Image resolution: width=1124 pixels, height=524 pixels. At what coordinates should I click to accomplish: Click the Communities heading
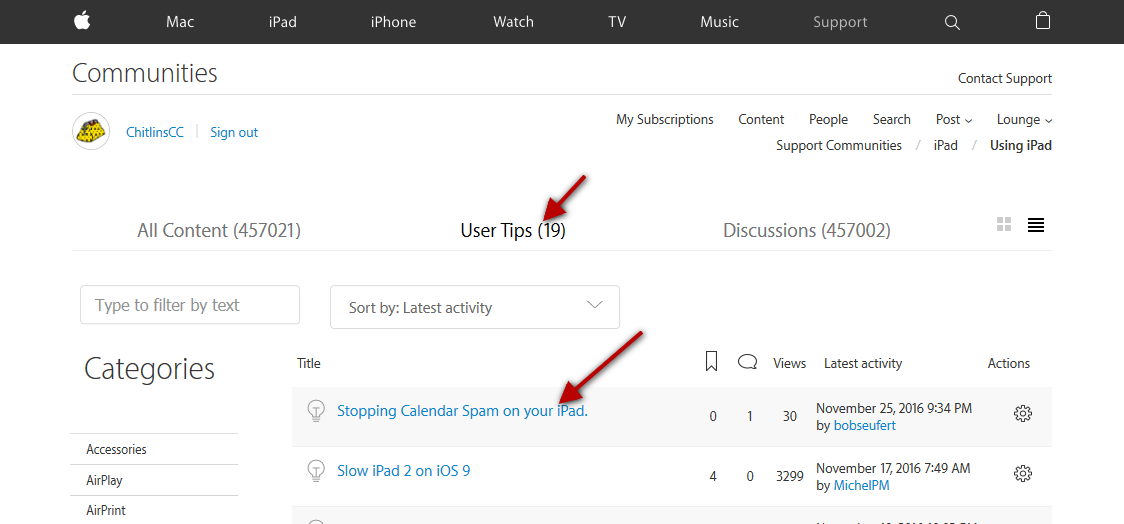point(145,72)
